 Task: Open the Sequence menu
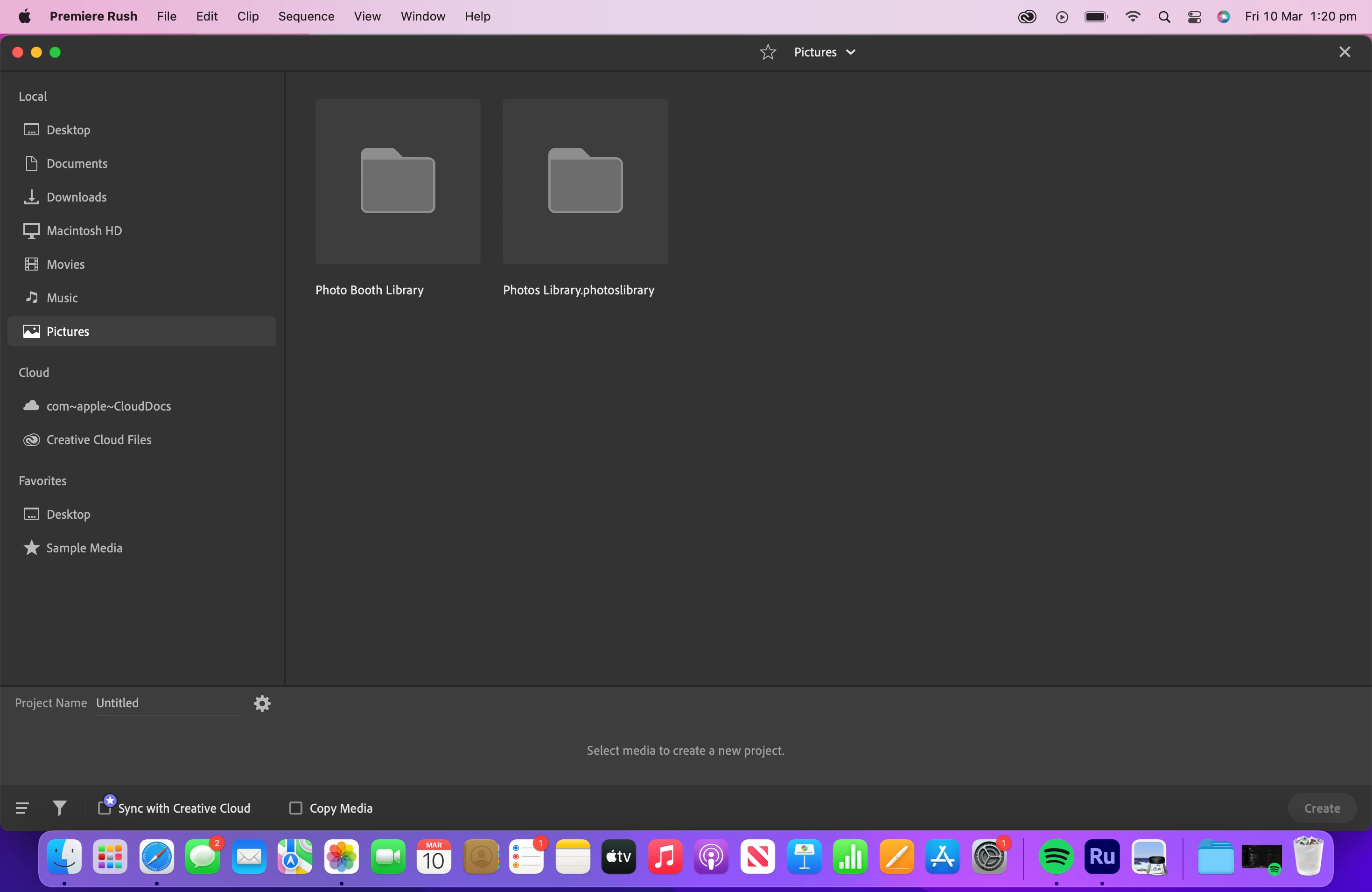[306, 16]
